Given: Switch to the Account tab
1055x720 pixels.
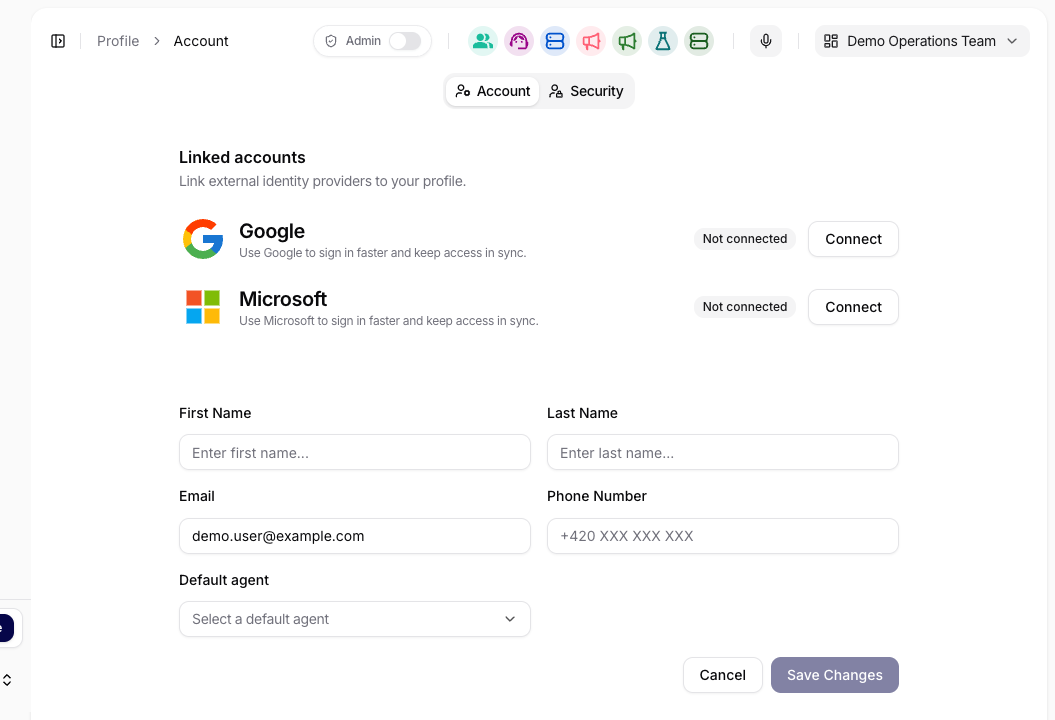Looking at the screenshot, I should pos(493,91).
